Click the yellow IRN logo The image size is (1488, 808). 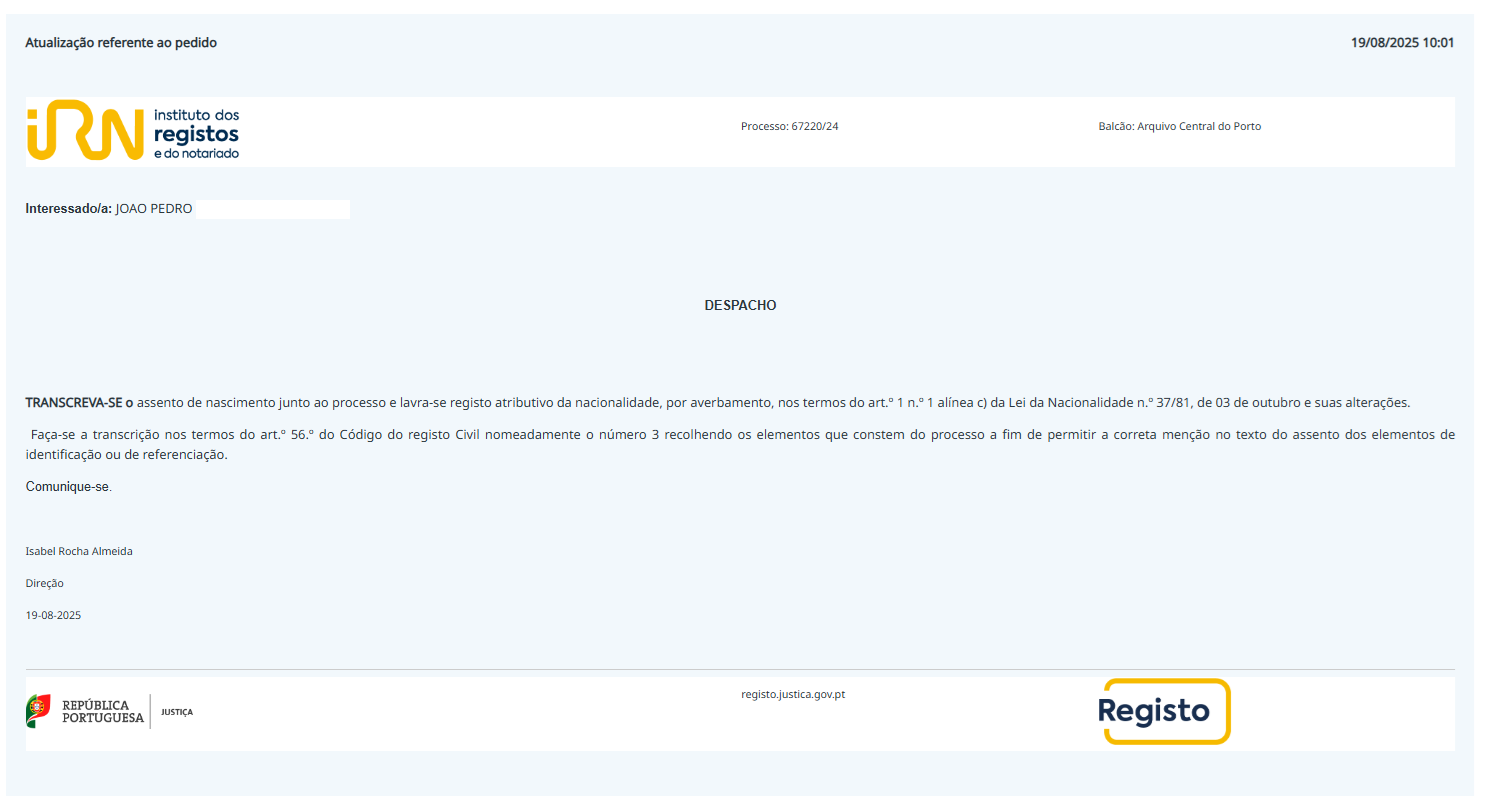[x=80, y=132]
